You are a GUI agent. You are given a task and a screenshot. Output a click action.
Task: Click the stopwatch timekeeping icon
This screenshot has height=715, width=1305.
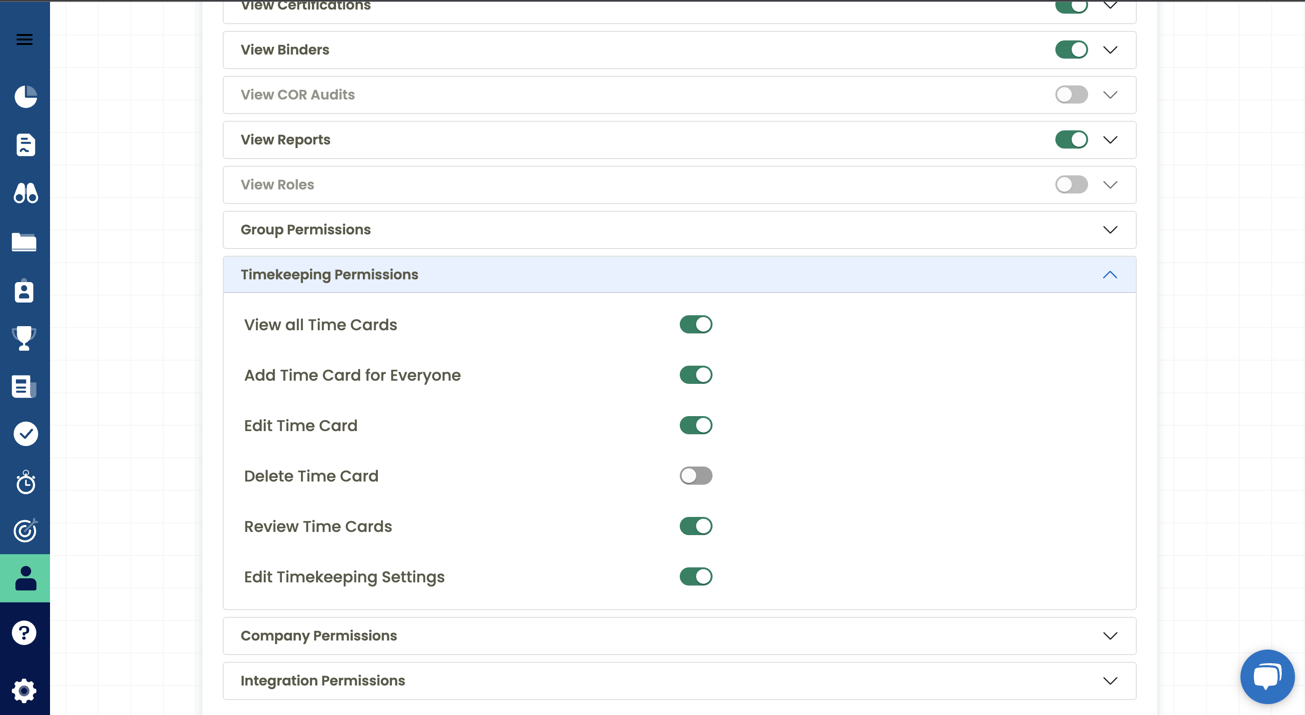click(x=24, y=482)
